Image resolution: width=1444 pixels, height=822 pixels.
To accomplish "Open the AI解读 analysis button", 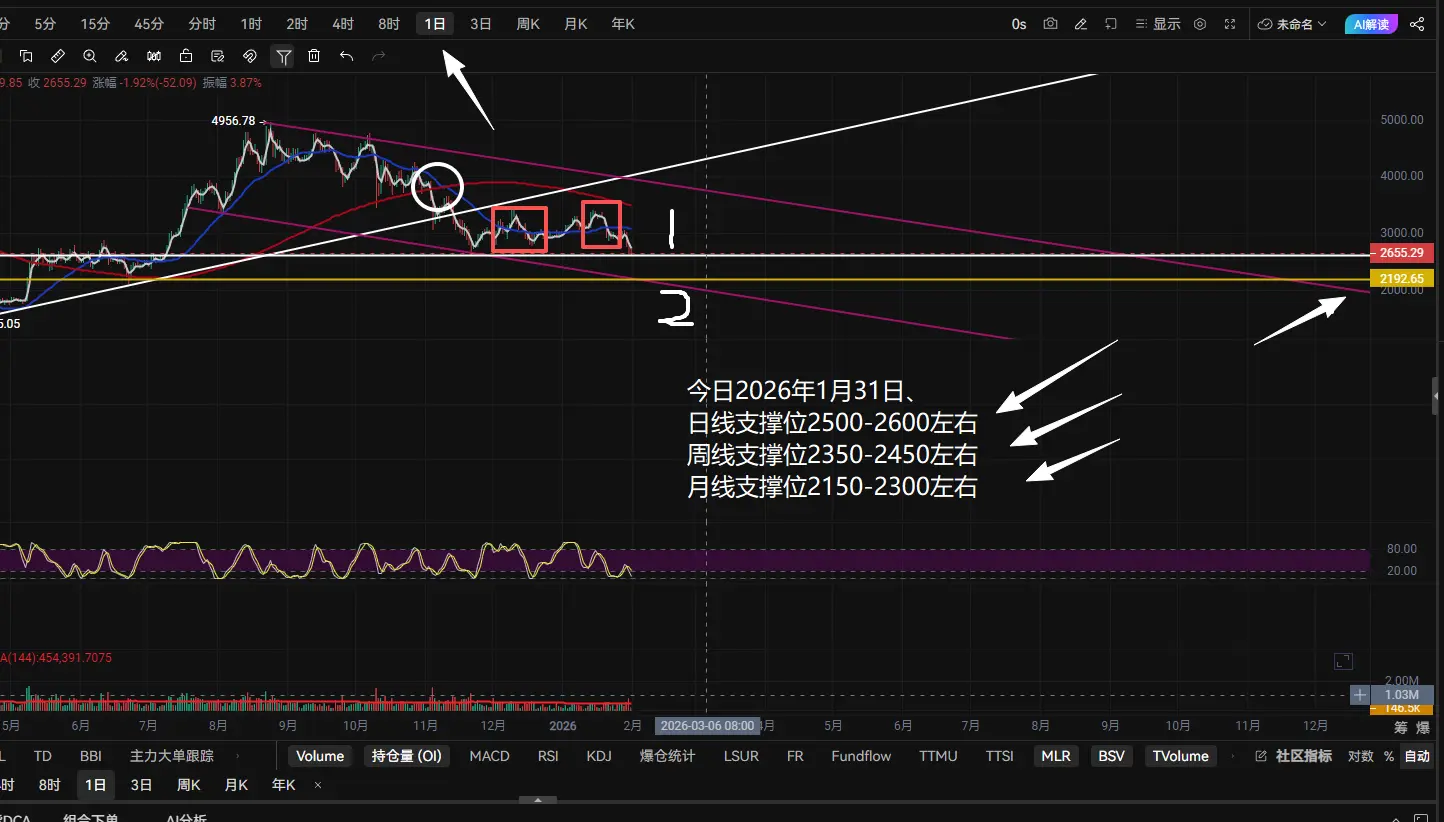I will 1370,24.
